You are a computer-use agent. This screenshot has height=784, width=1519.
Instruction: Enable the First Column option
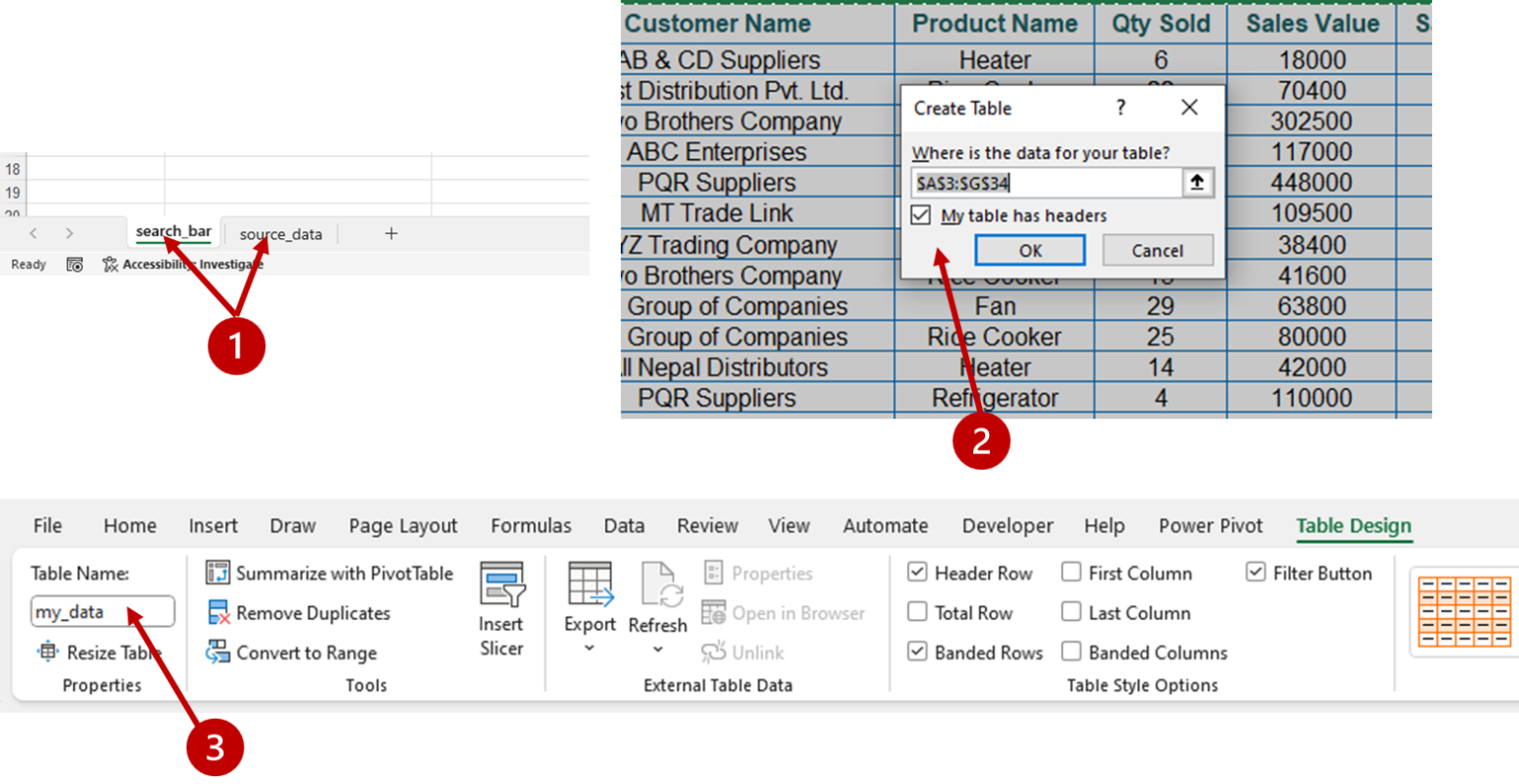pyautogui.click(x=1071, y=572)
